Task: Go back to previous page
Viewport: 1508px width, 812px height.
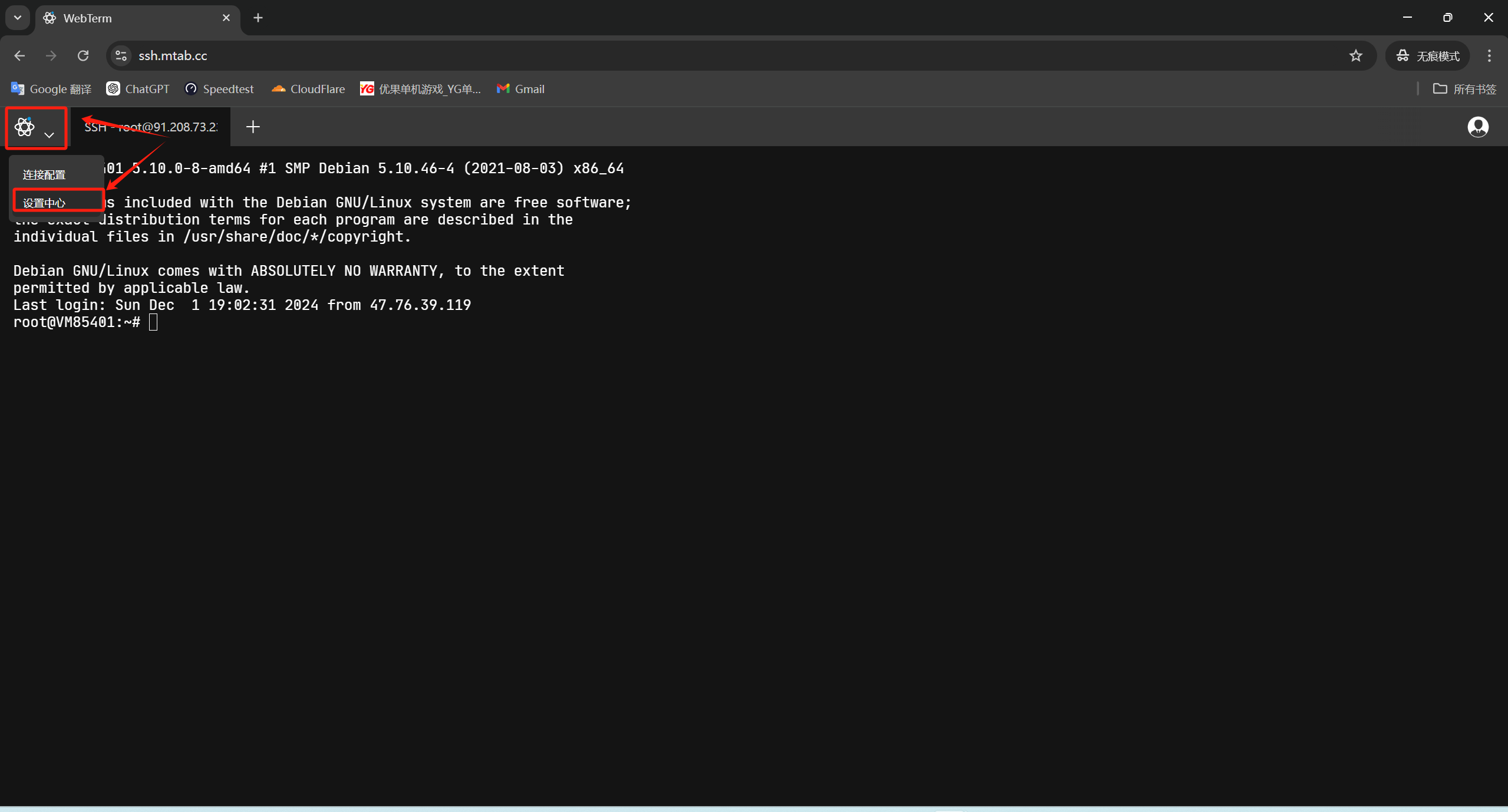Action: (x=19, y=55)
